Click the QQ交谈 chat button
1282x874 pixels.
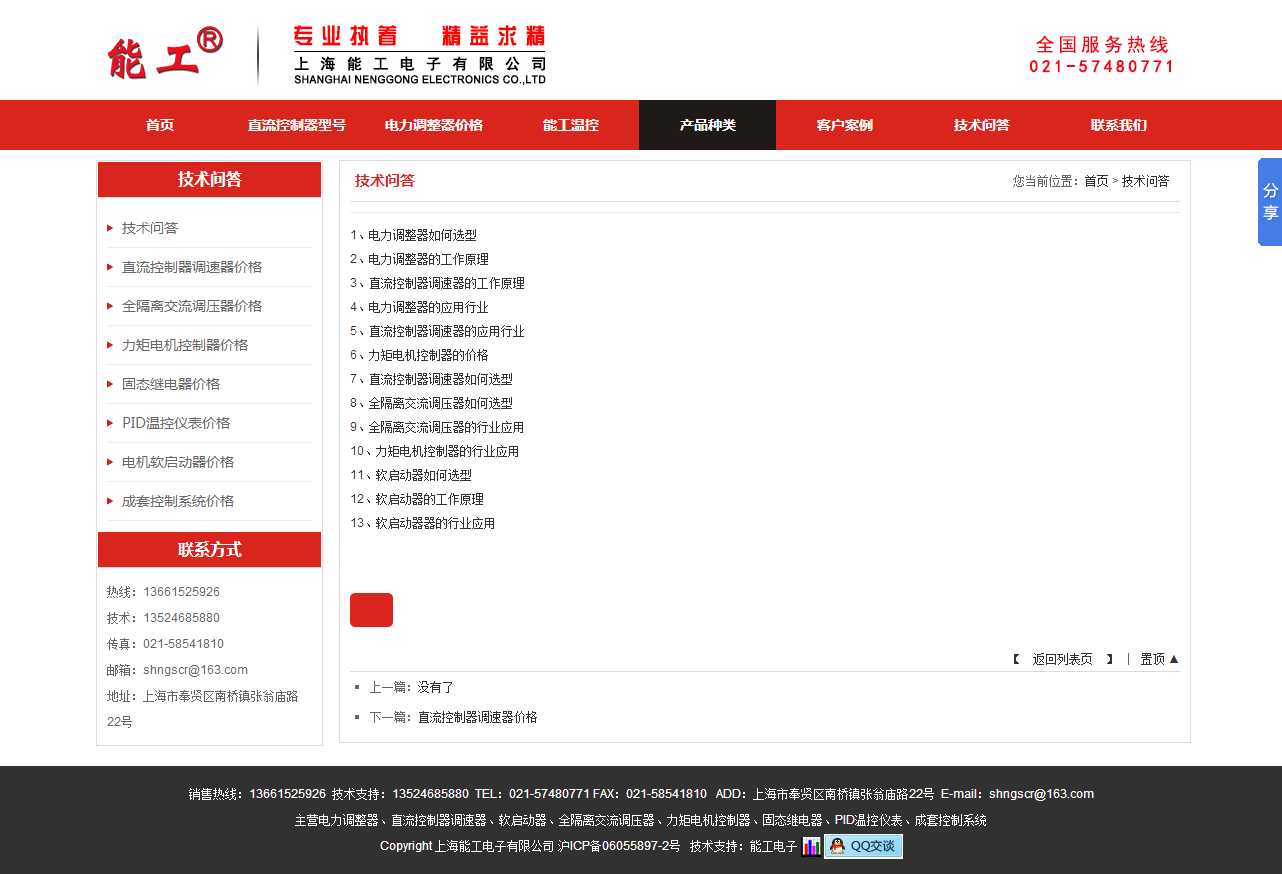(863, 846)
